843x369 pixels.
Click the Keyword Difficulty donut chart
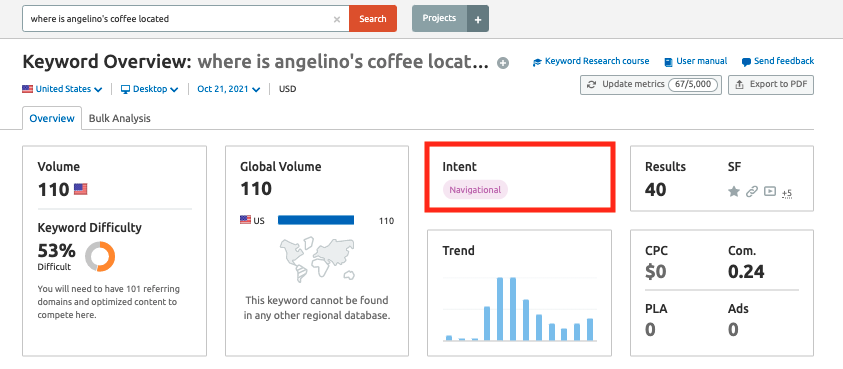[x=100, y=257]
